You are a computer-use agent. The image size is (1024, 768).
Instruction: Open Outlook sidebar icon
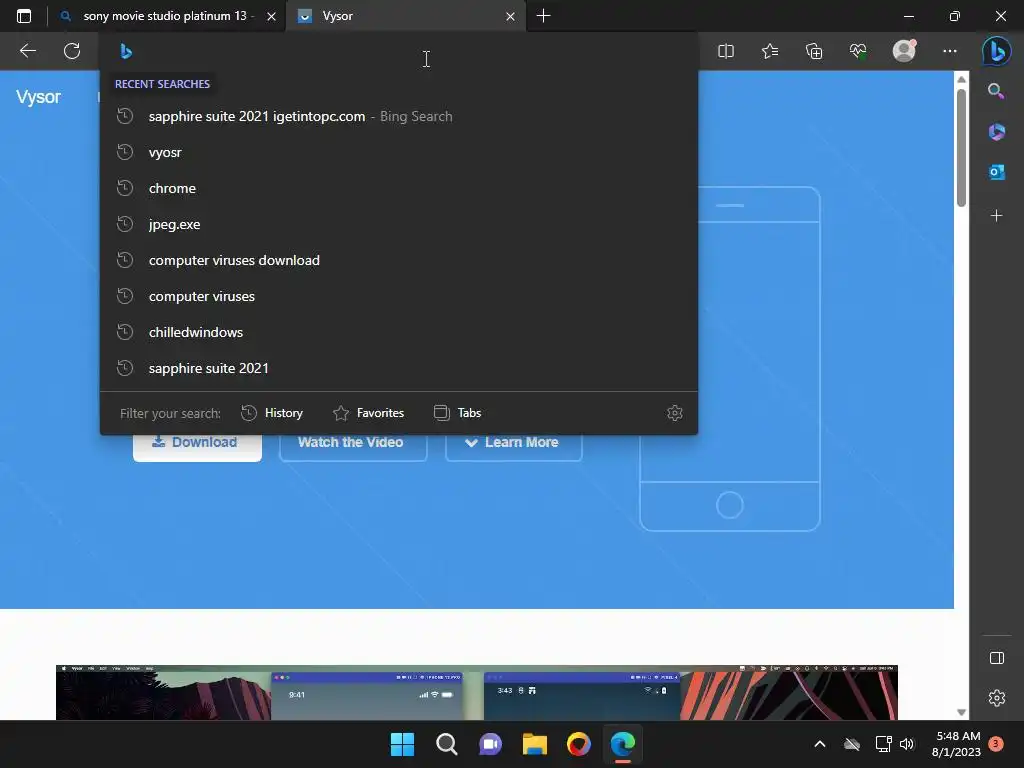997,172
